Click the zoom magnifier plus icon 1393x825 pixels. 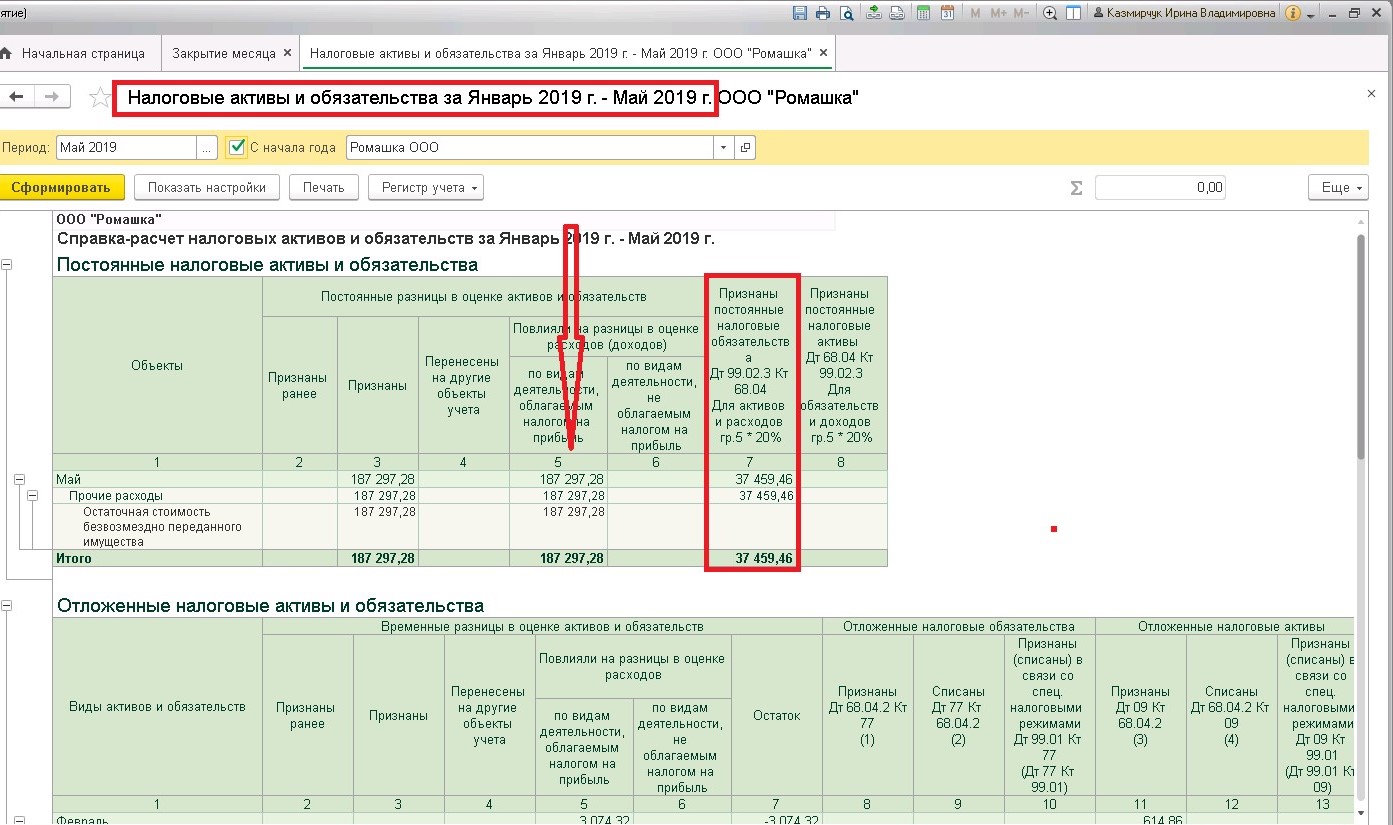click(1050, 13)
